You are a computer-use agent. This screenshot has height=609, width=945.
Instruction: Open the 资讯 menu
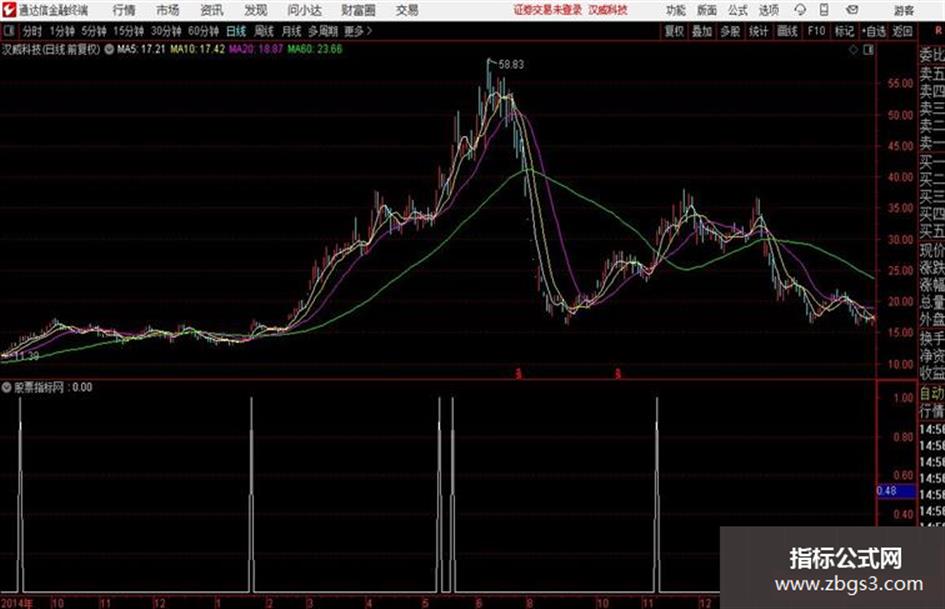[212, 10]
